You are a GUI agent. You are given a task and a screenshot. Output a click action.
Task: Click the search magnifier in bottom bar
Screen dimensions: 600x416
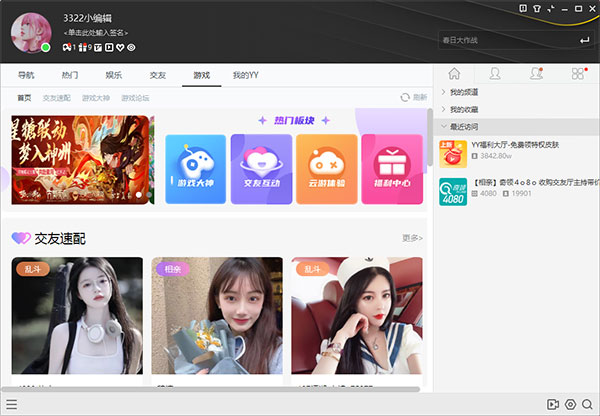pos(587,404)
